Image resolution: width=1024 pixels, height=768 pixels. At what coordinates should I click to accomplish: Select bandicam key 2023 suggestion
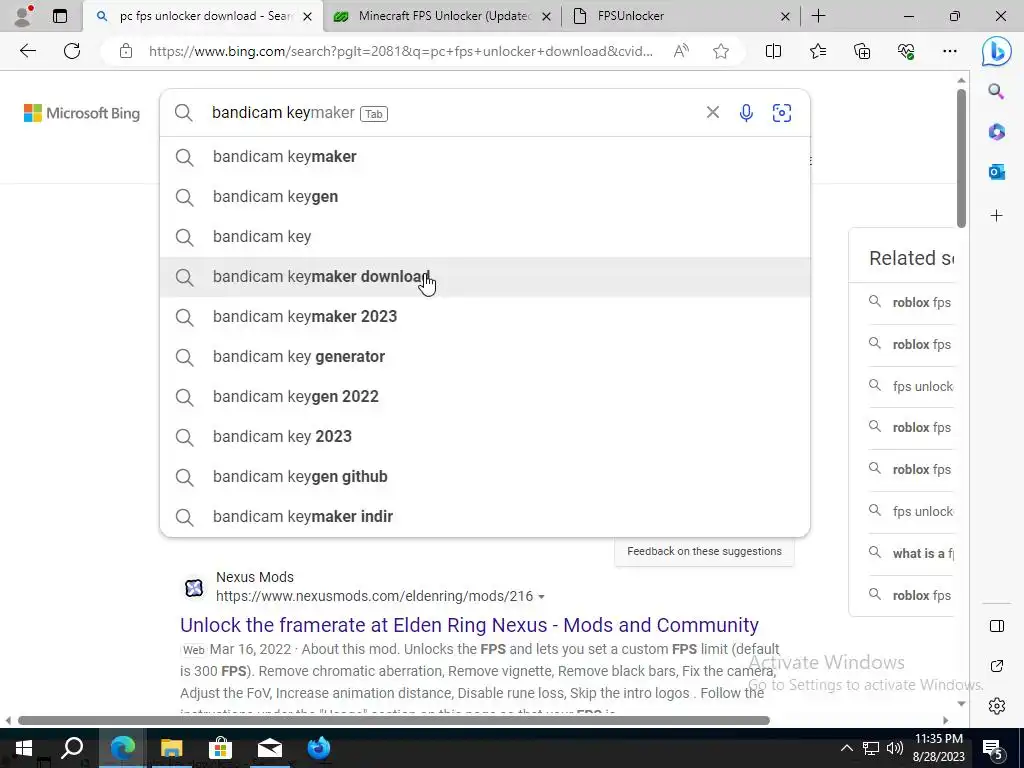[485, 436]
